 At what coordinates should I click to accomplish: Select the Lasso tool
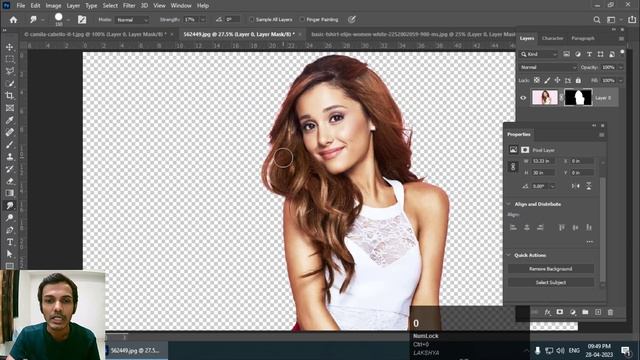click(9, 71)
